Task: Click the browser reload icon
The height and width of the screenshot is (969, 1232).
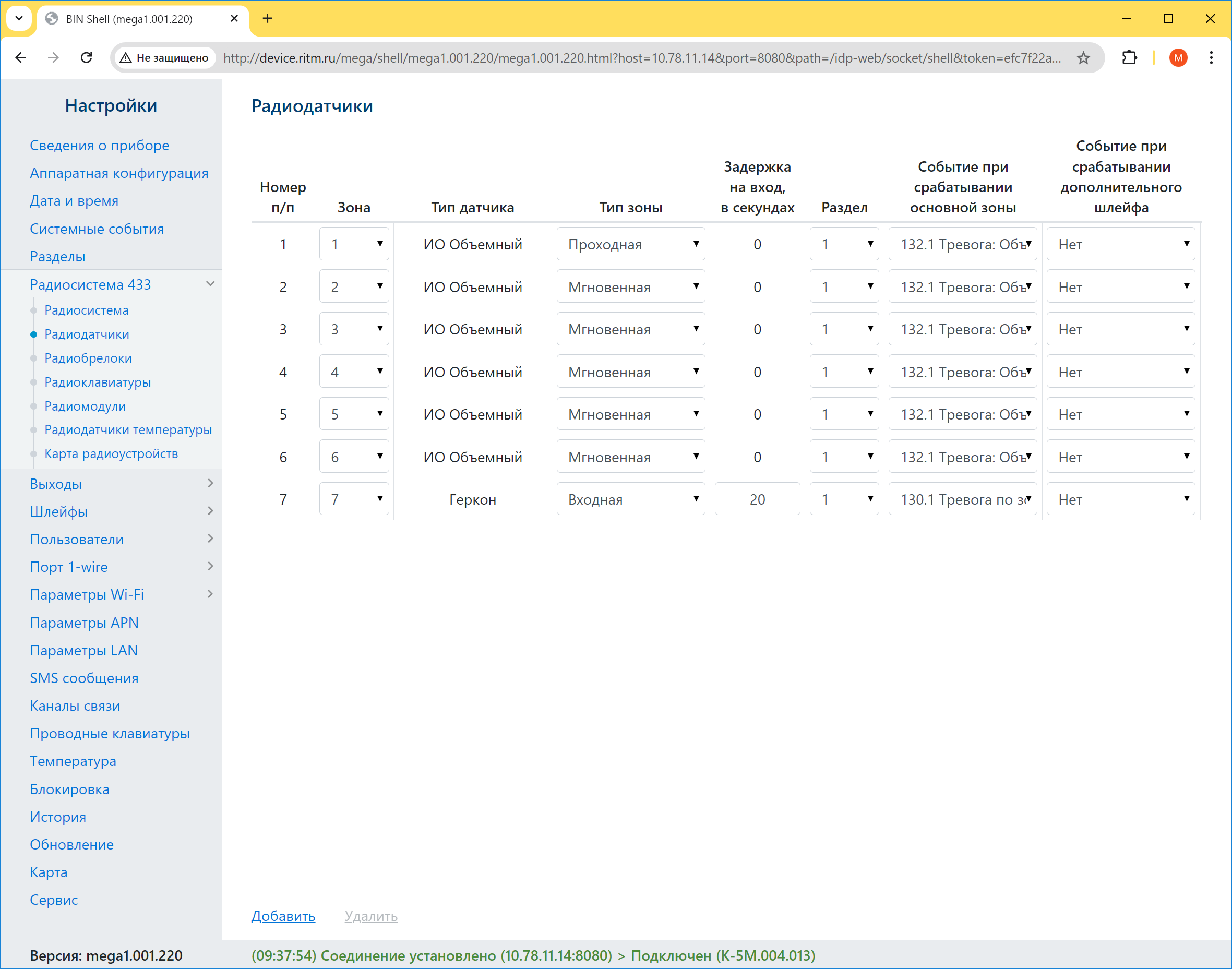Action: point(86,57)
